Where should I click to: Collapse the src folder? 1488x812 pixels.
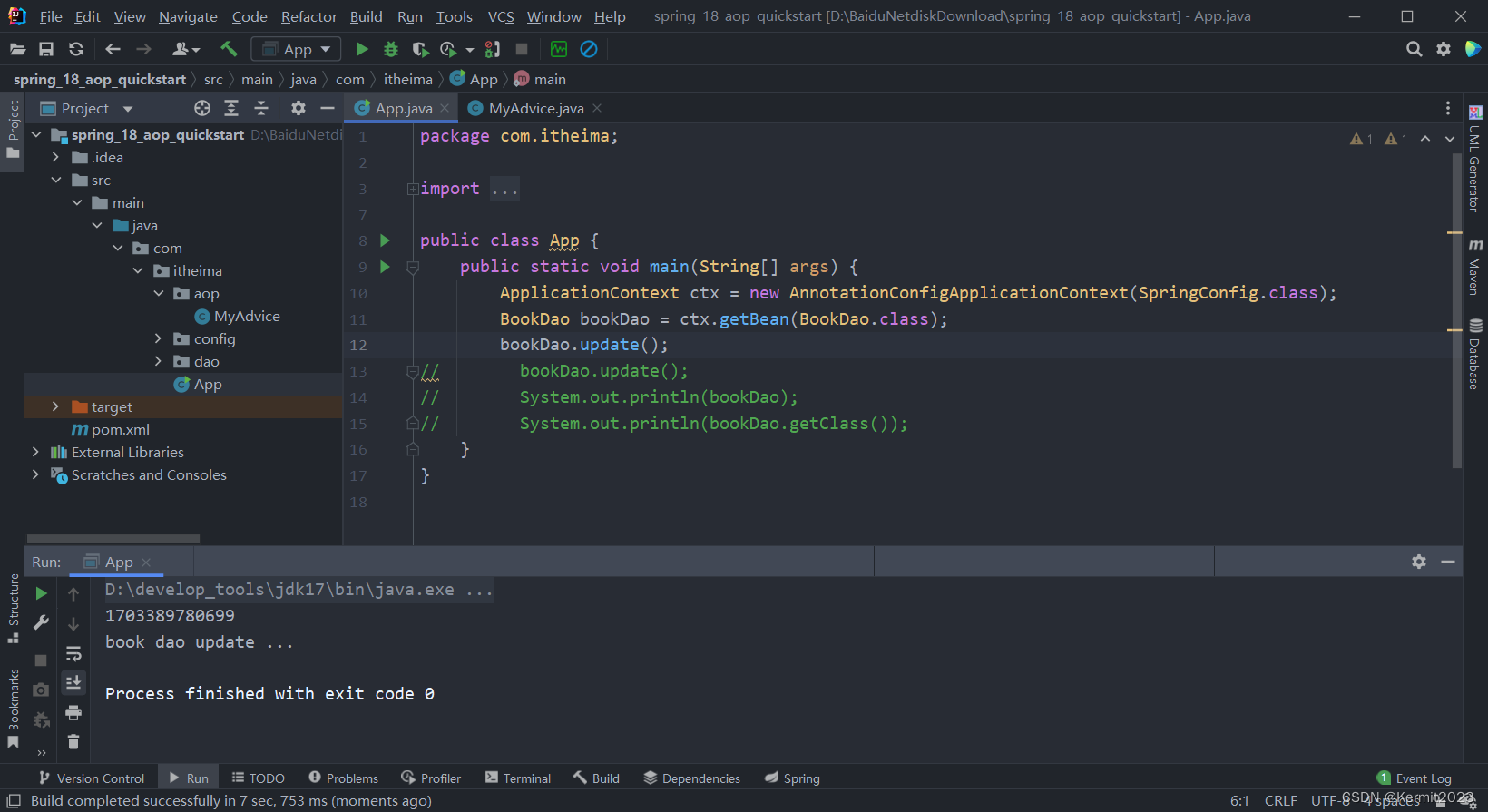click(55, 180)
